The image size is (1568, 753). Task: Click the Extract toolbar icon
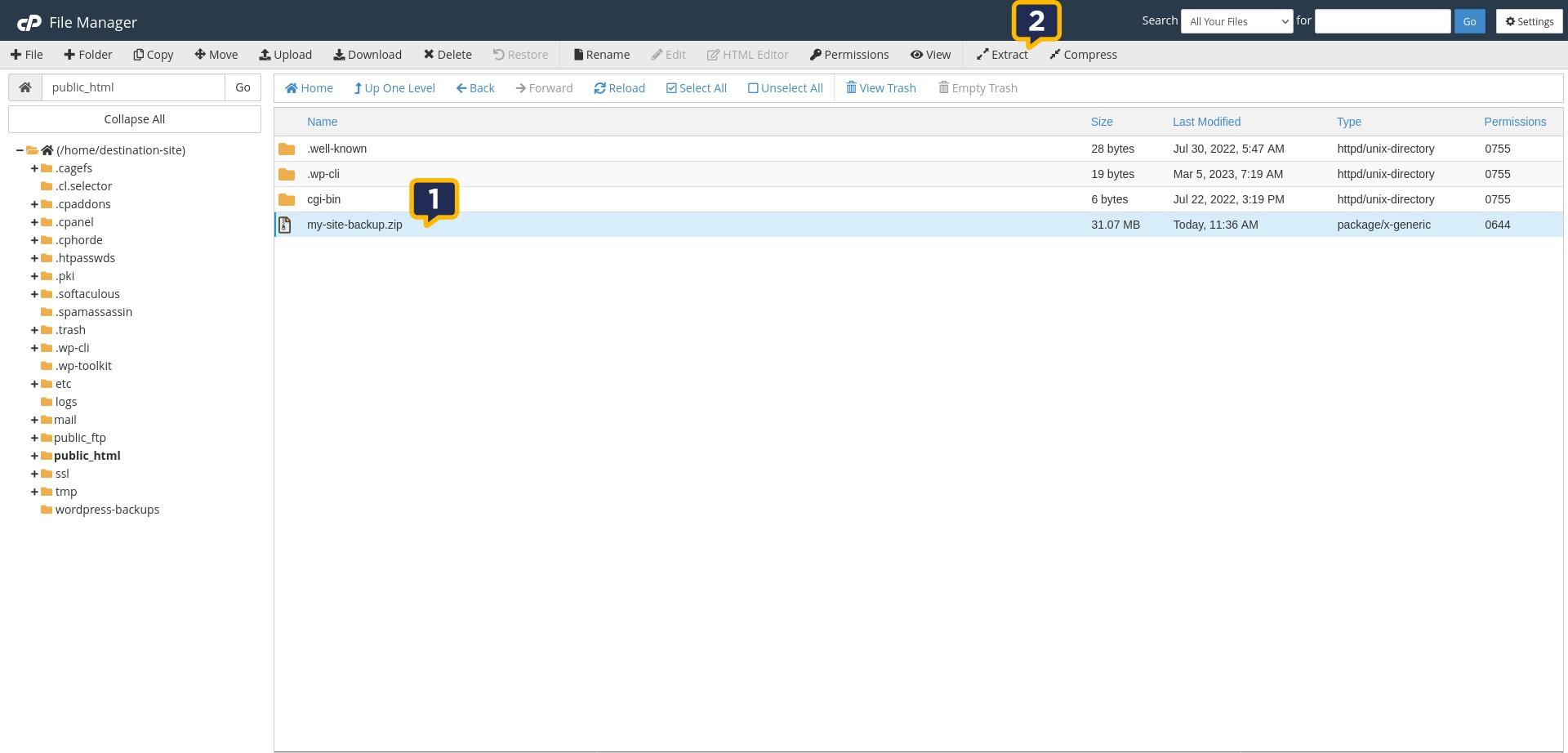click(982, 55)
